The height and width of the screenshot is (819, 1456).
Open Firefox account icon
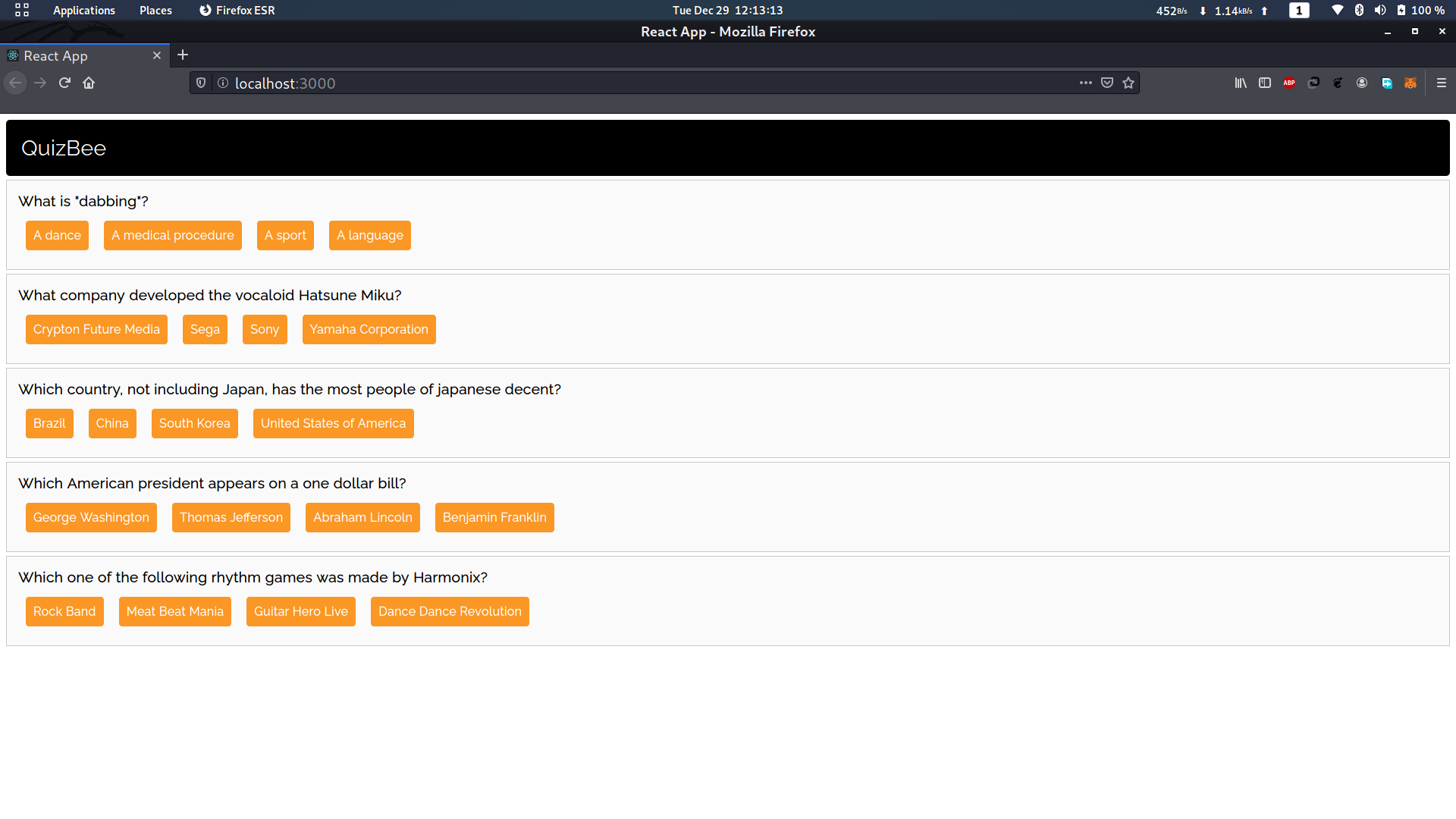pos(1362,83)
